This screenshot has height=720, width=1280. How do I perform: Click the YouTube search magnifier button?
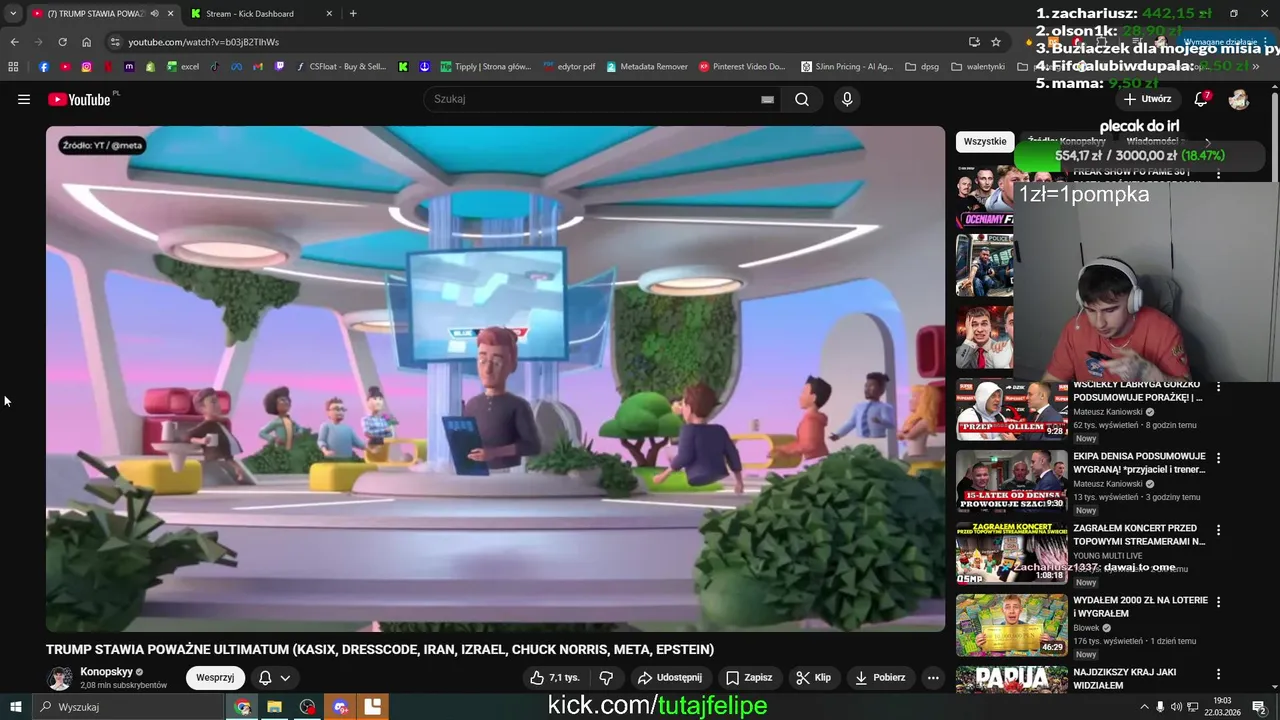(x=802, y=99)
